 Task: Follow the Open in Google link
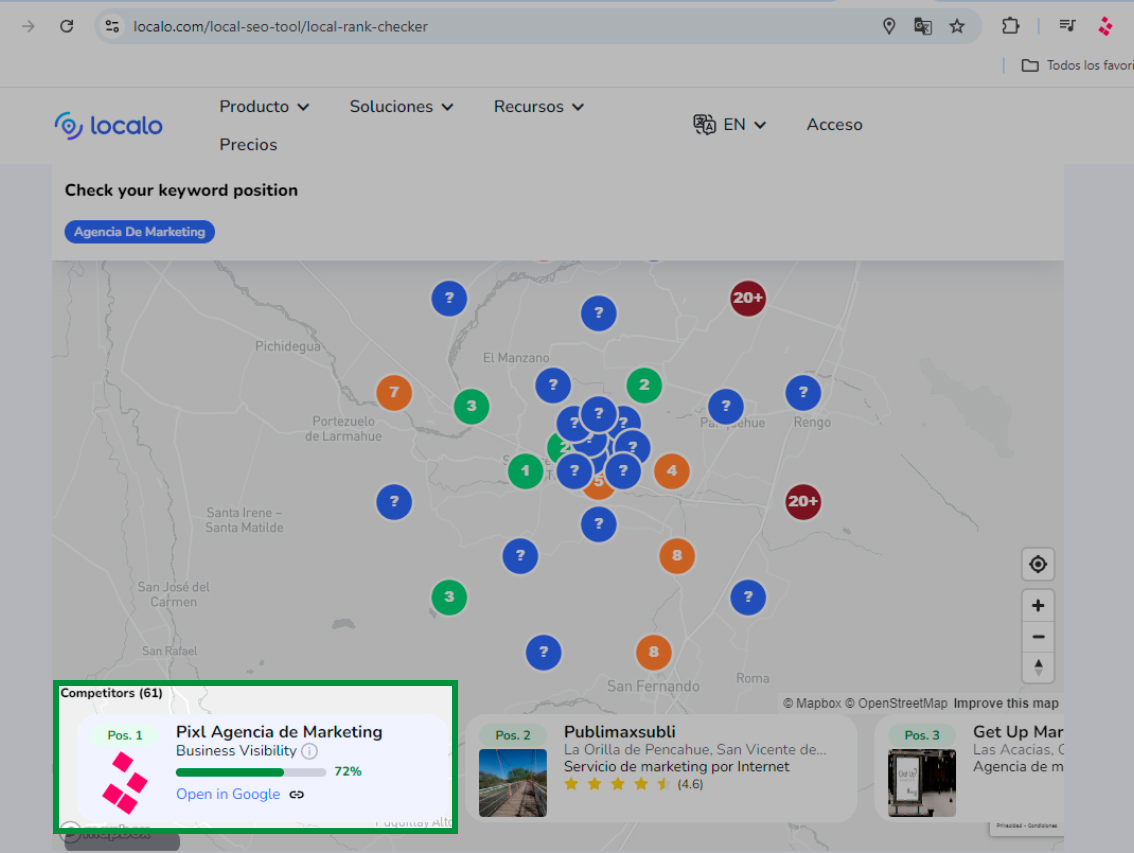coord(228,794)
